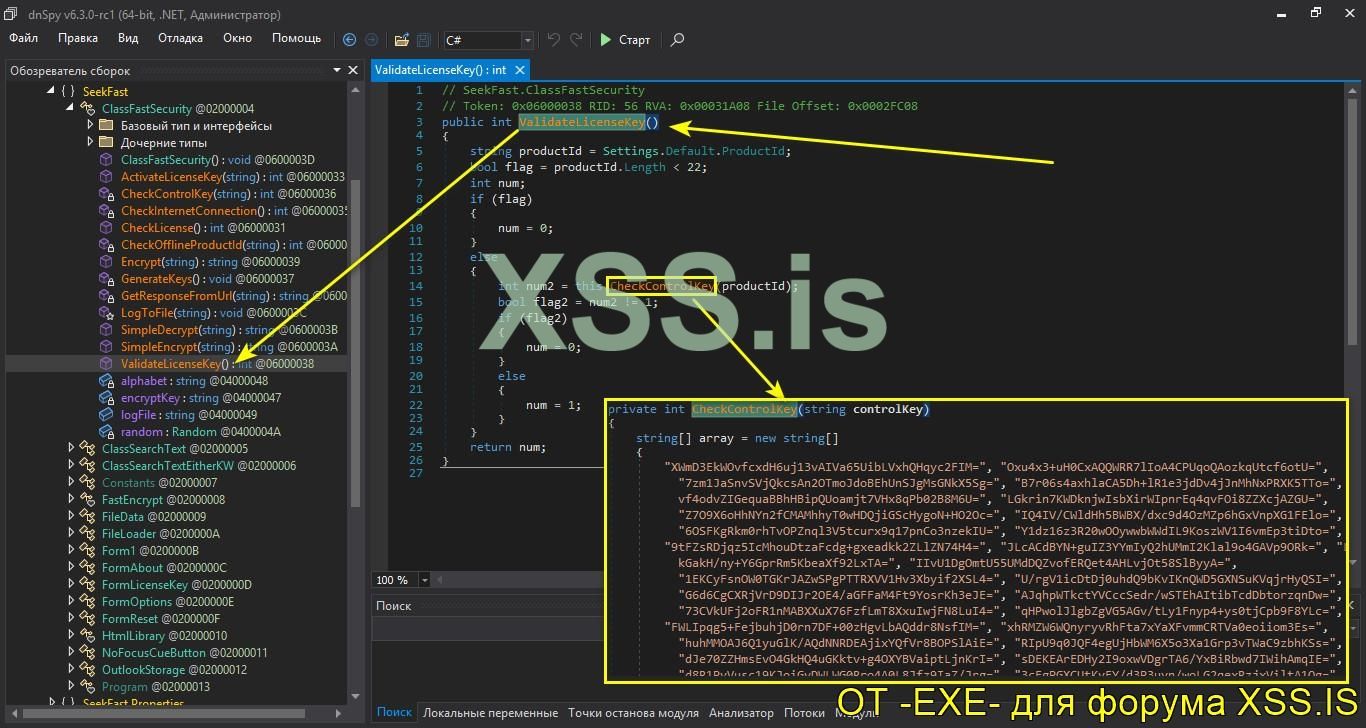1366x728 pixels.
Task: Expand the FastEncrypt class node
Action: (70, 500)
